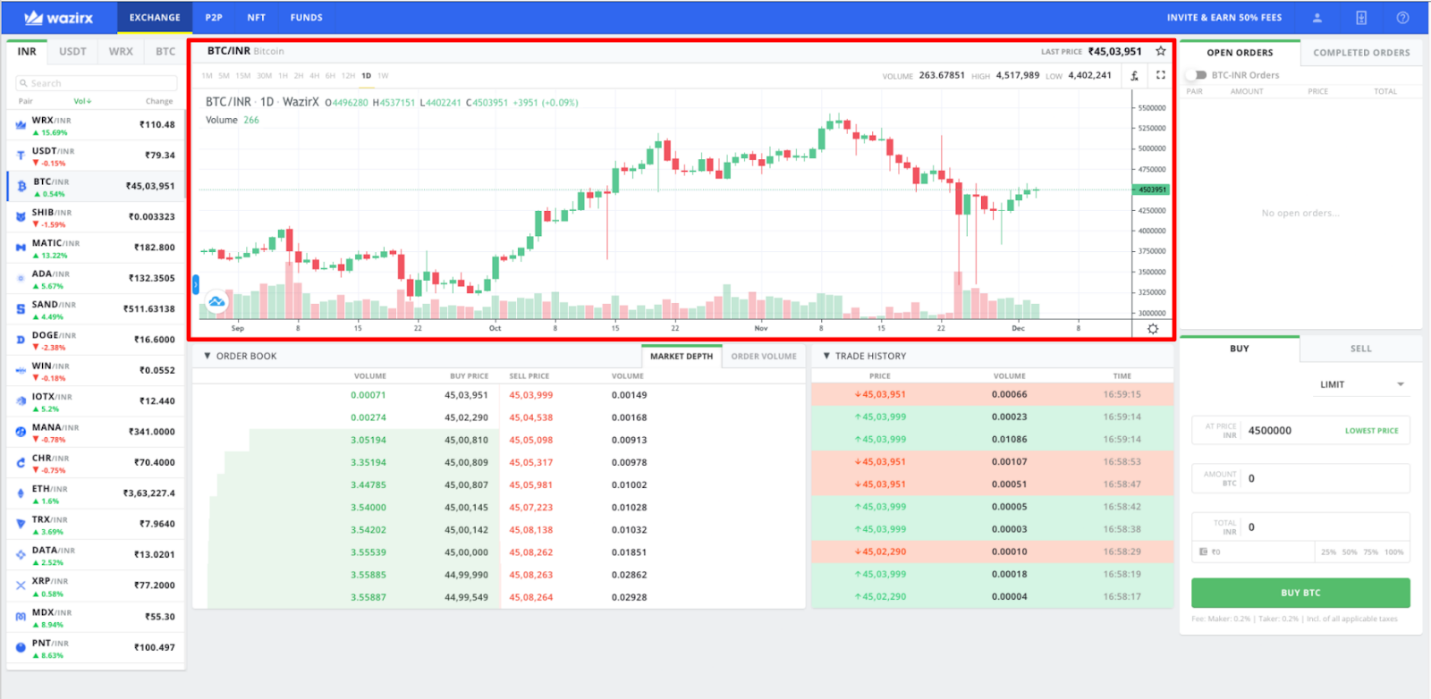
Task: Open chart settings gear icon
Action: click(x=1153, y=329)
